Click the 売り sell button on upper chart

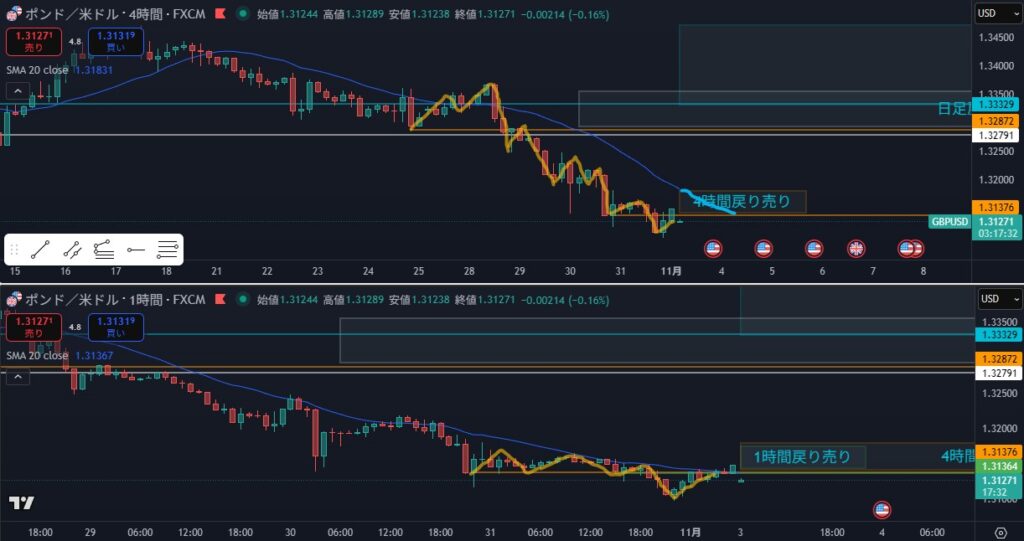pyautogui.click(x=34, y=41)
